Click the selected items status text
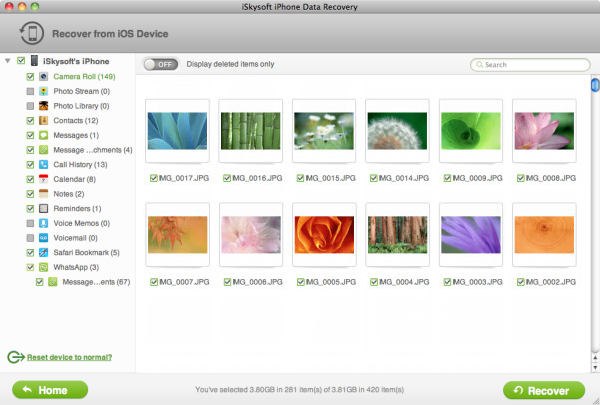This screenshot has width=600, height=405. (x=299, y=390)
